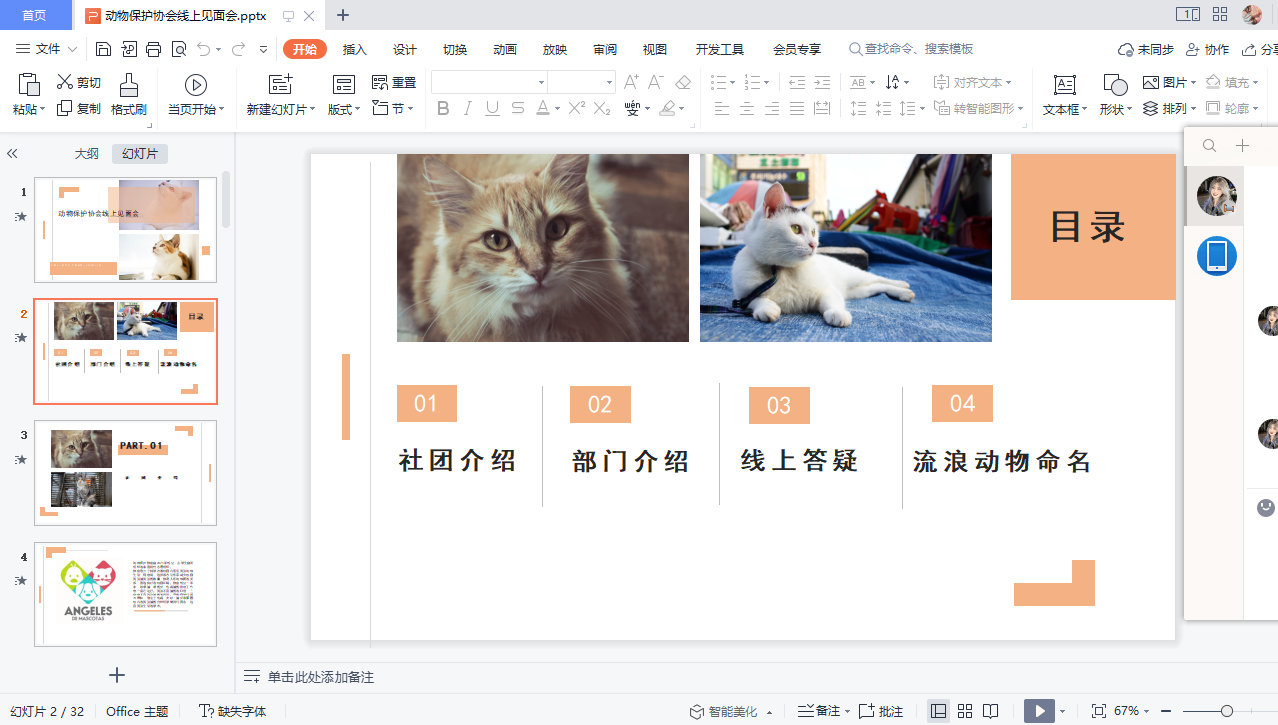Switch to the 大纲 outline tab

pyautogui.click(x=87, y=153)
